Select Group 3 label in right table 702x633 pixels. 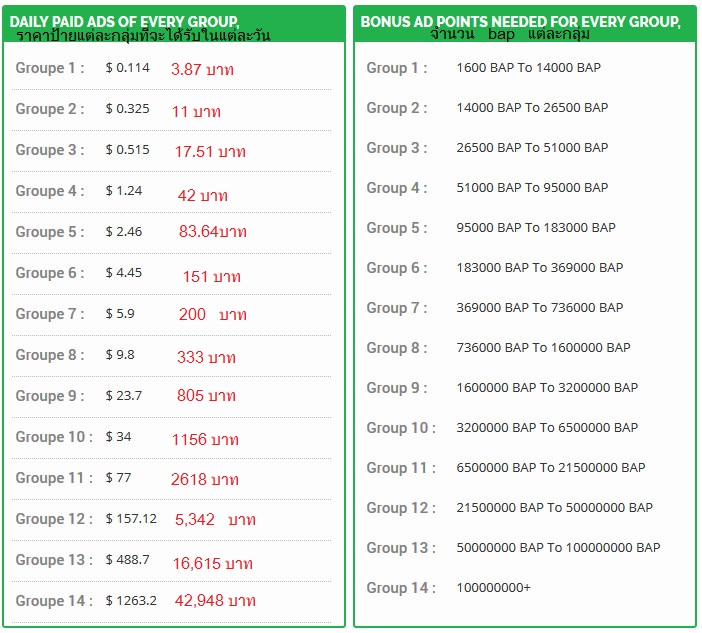click(x=396, y=148)
